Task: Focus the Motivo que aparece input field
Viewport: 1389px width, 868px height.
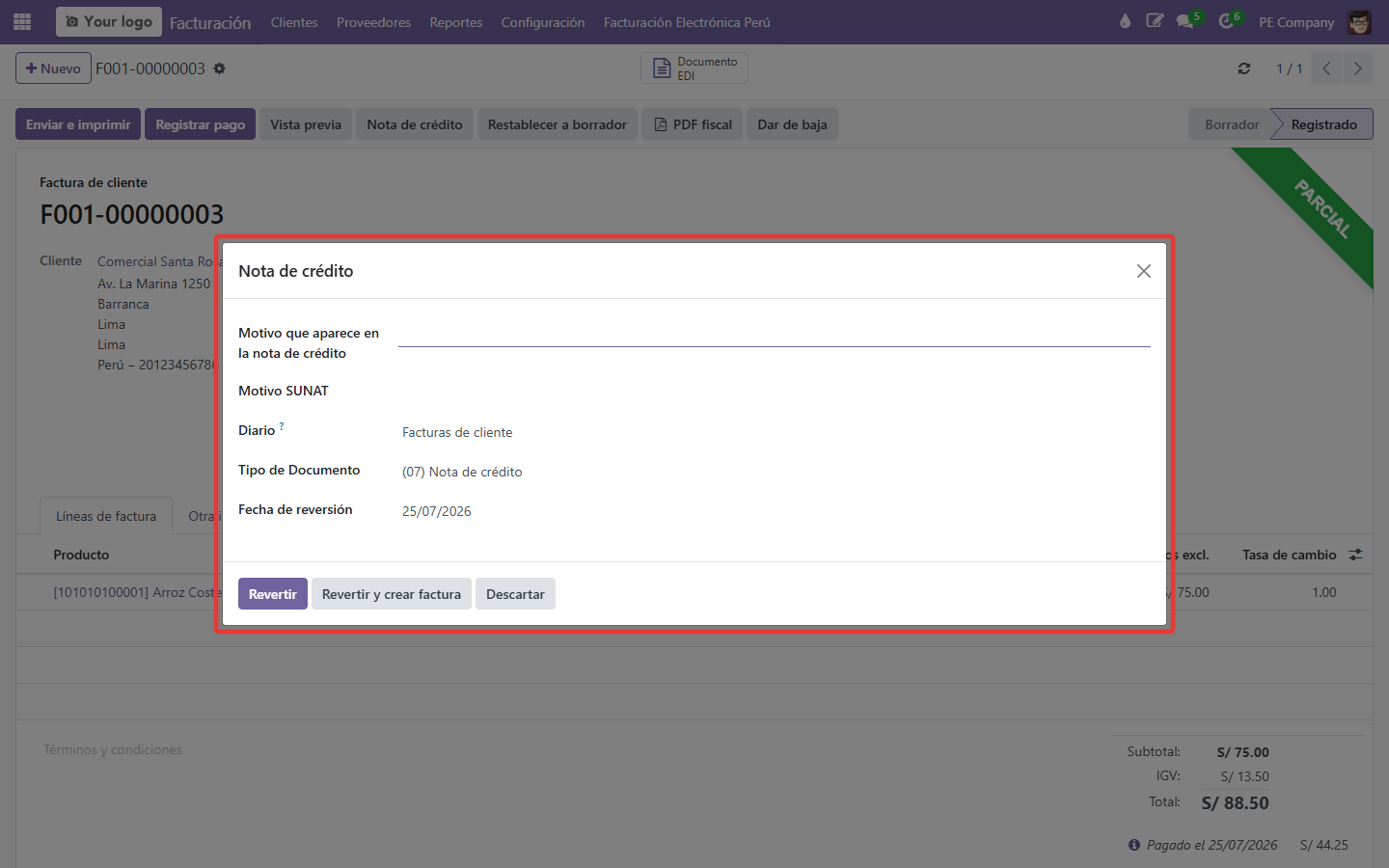Action: tap(775, 333)
